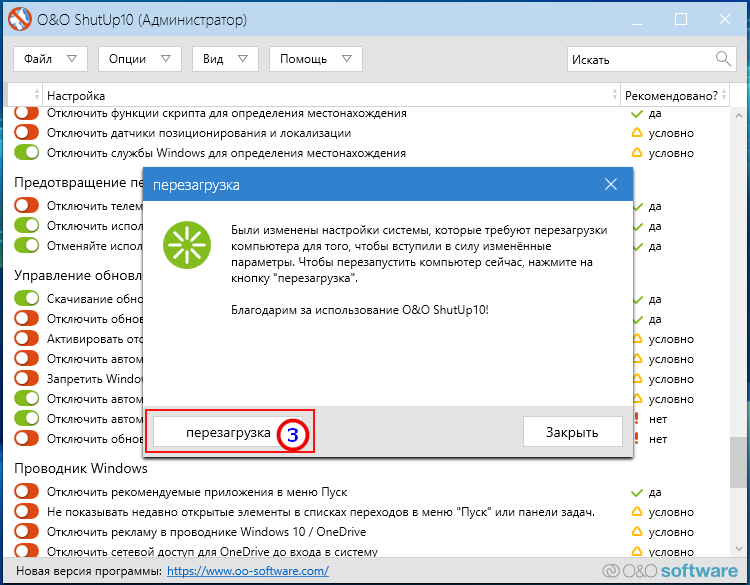Click the перезагрузка restart button
The image size is (750, 585).
[x=228, y=432]
